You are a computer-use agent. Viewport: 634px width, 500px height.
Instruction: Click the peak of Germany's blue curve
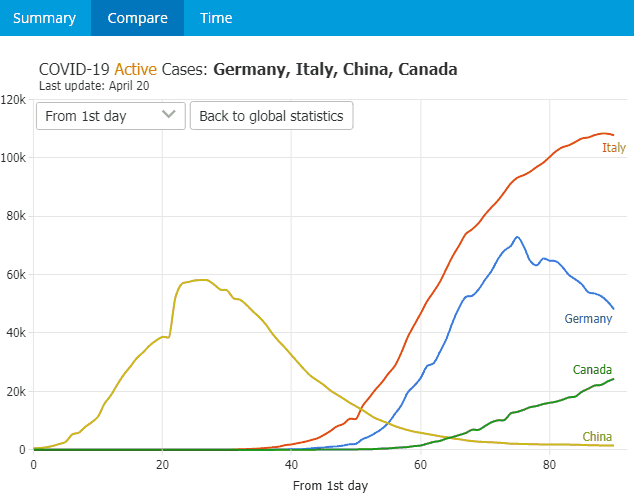(517, 237)
